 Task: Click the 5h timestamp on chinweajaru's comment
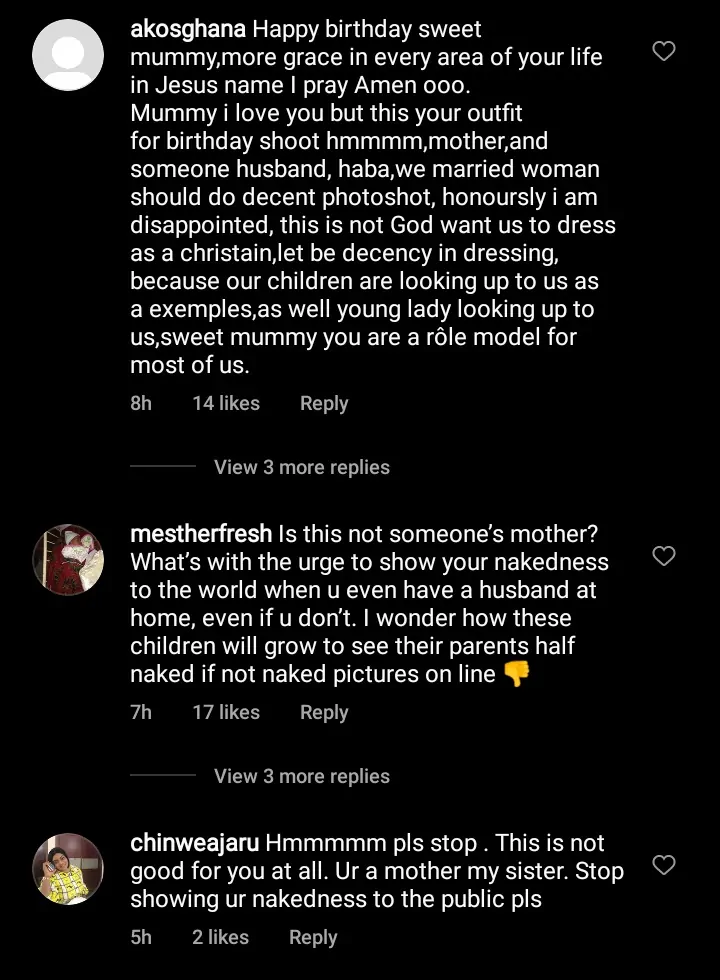click(141, 937)
